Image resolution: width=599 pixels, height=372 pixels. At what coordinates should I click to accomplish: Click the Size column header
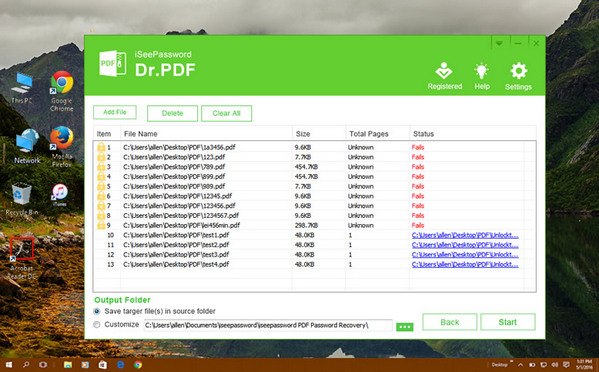click(x=319, y=134)
